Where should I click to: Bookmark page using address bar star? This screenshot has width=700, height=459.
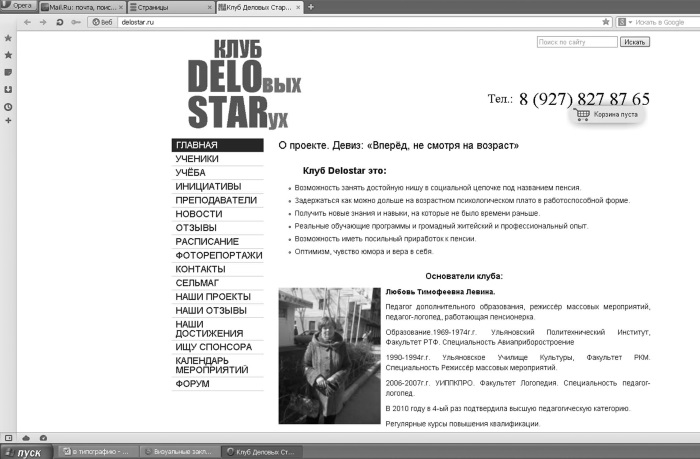coord(606,21)
